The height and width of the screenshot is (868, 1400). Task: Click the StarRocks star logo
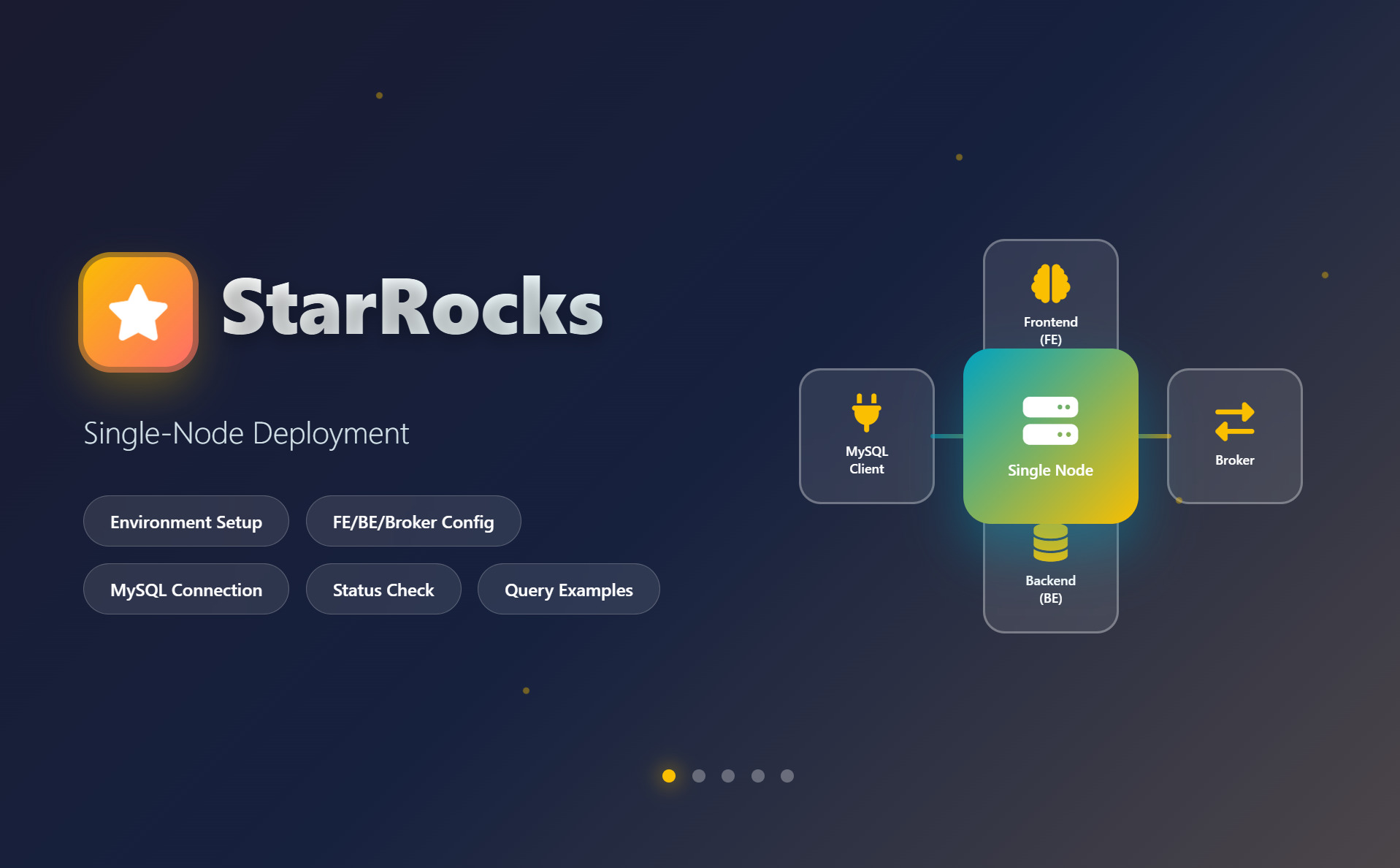(137, 311)
